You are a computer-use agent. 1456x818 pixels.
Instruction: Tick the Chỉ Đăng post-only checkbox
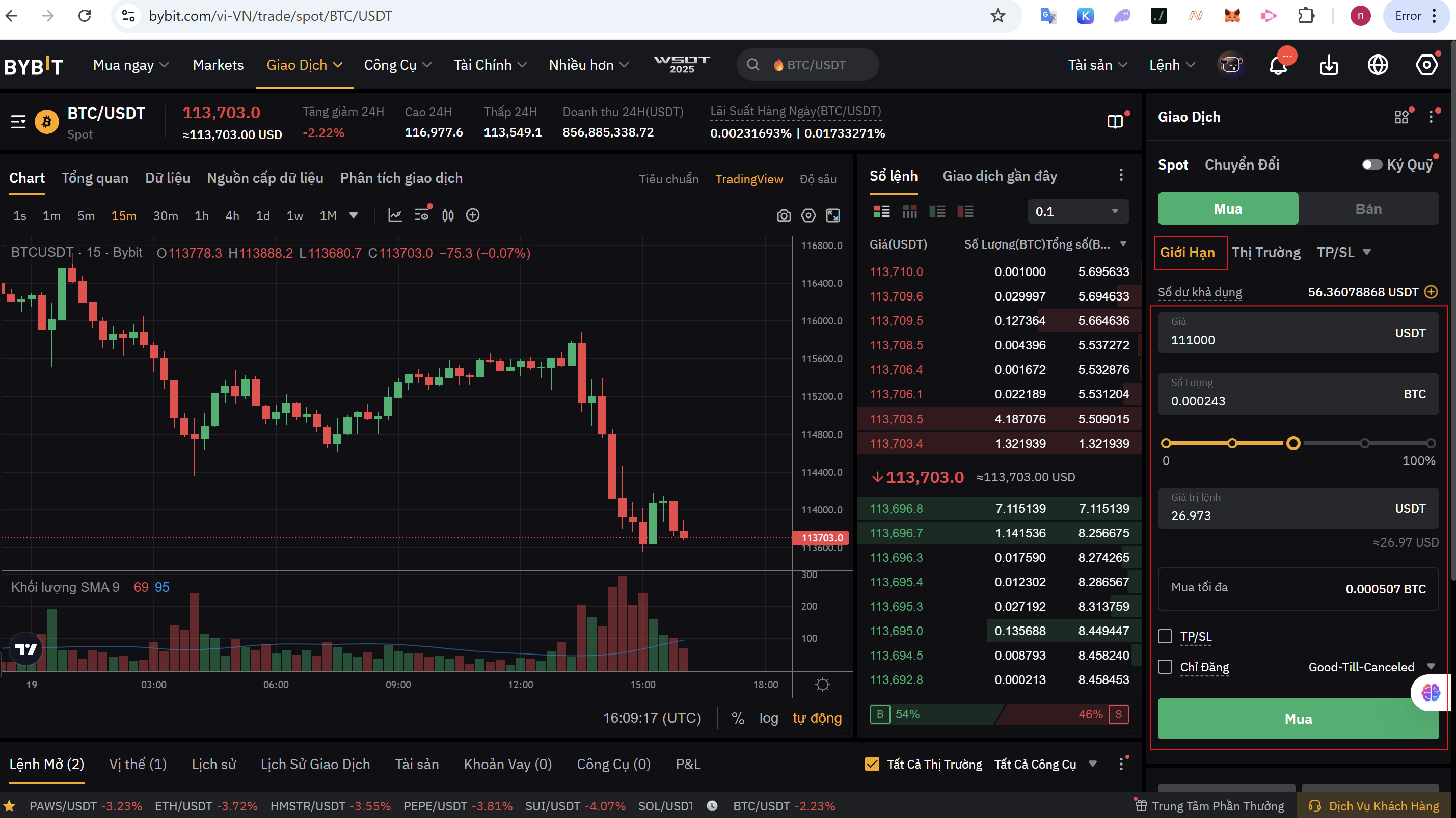point(1165,667)
